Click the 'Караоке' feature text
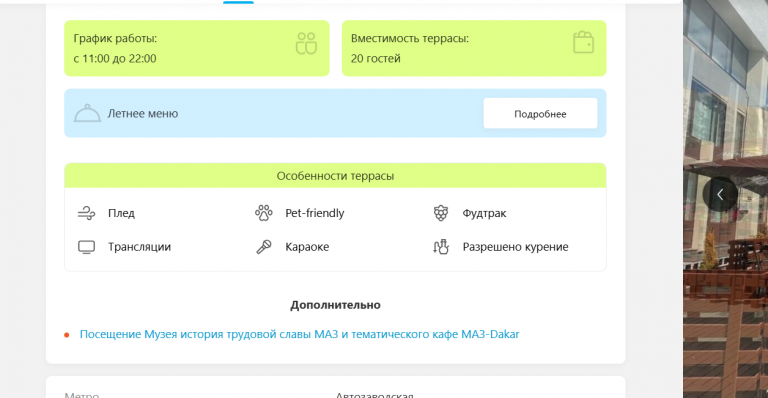Viewport: 768px width, 398px height. click(x=307, y=247)
